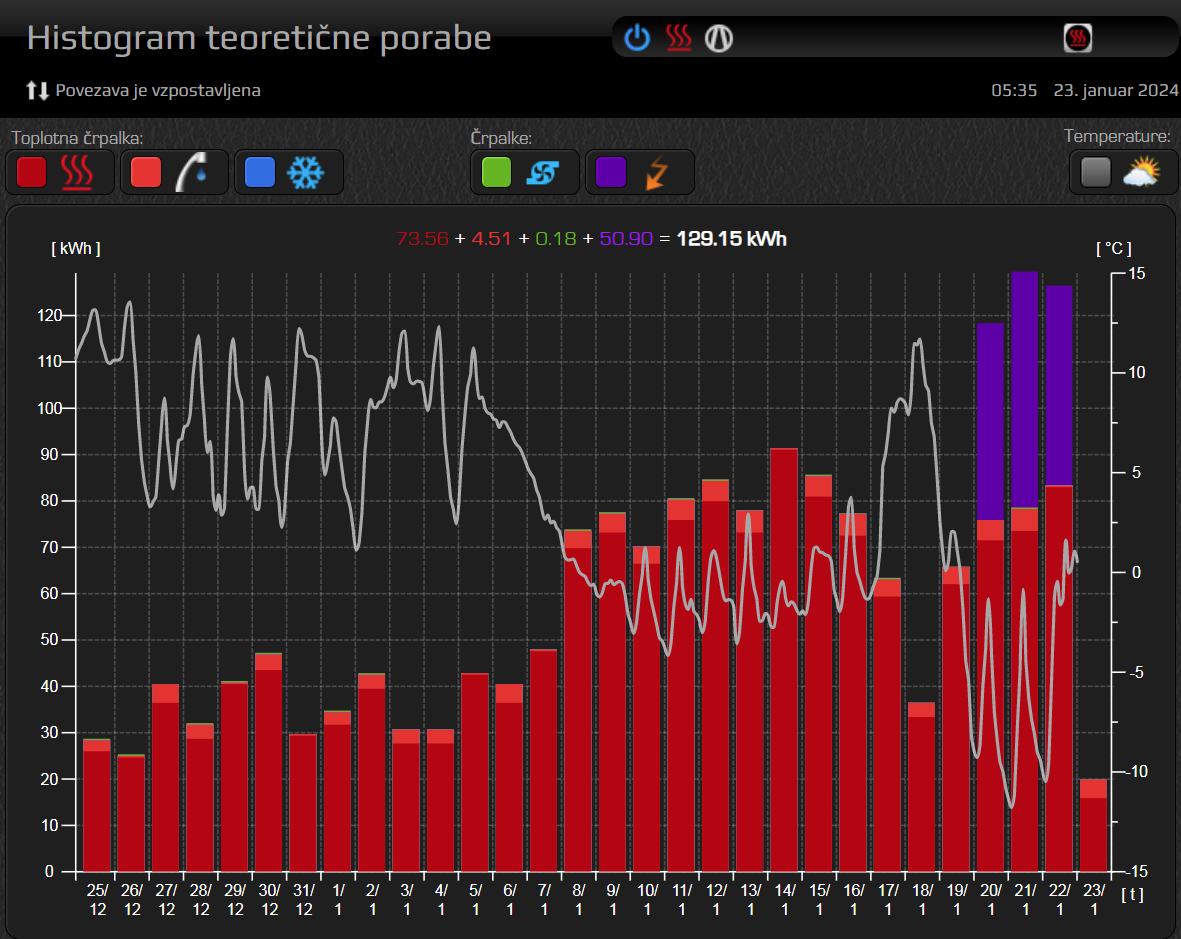Click the 31/12 date label

click(304, 900)
